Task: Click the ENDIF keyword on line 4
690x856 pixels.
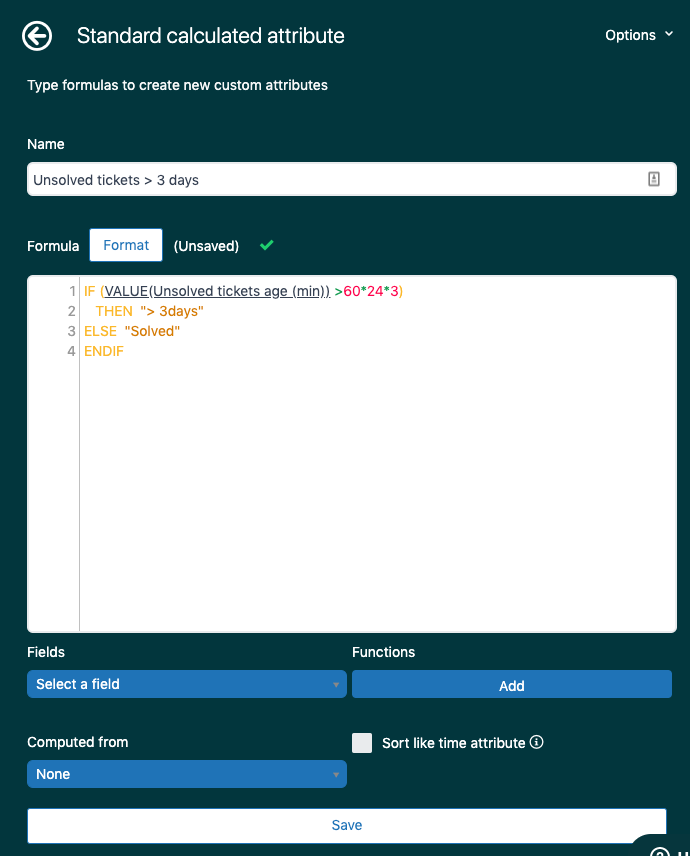Action: click(x=104, y=351)
